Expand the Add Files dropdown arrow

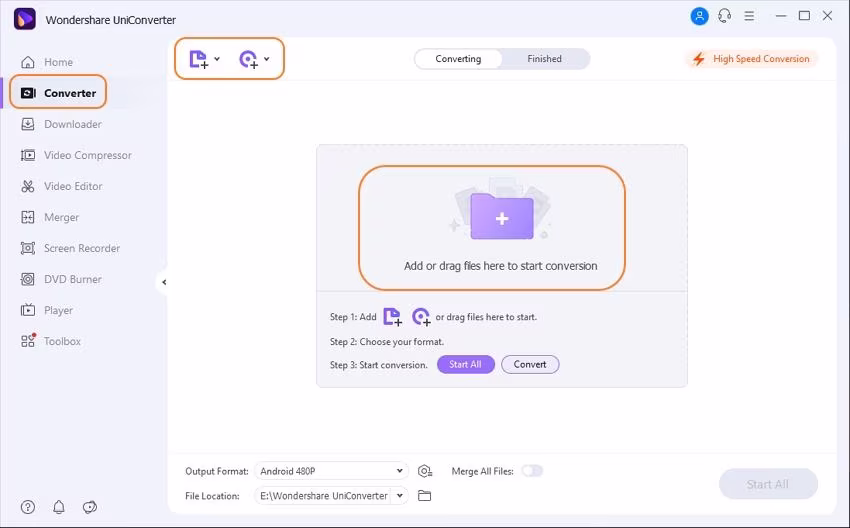[217, 59]
